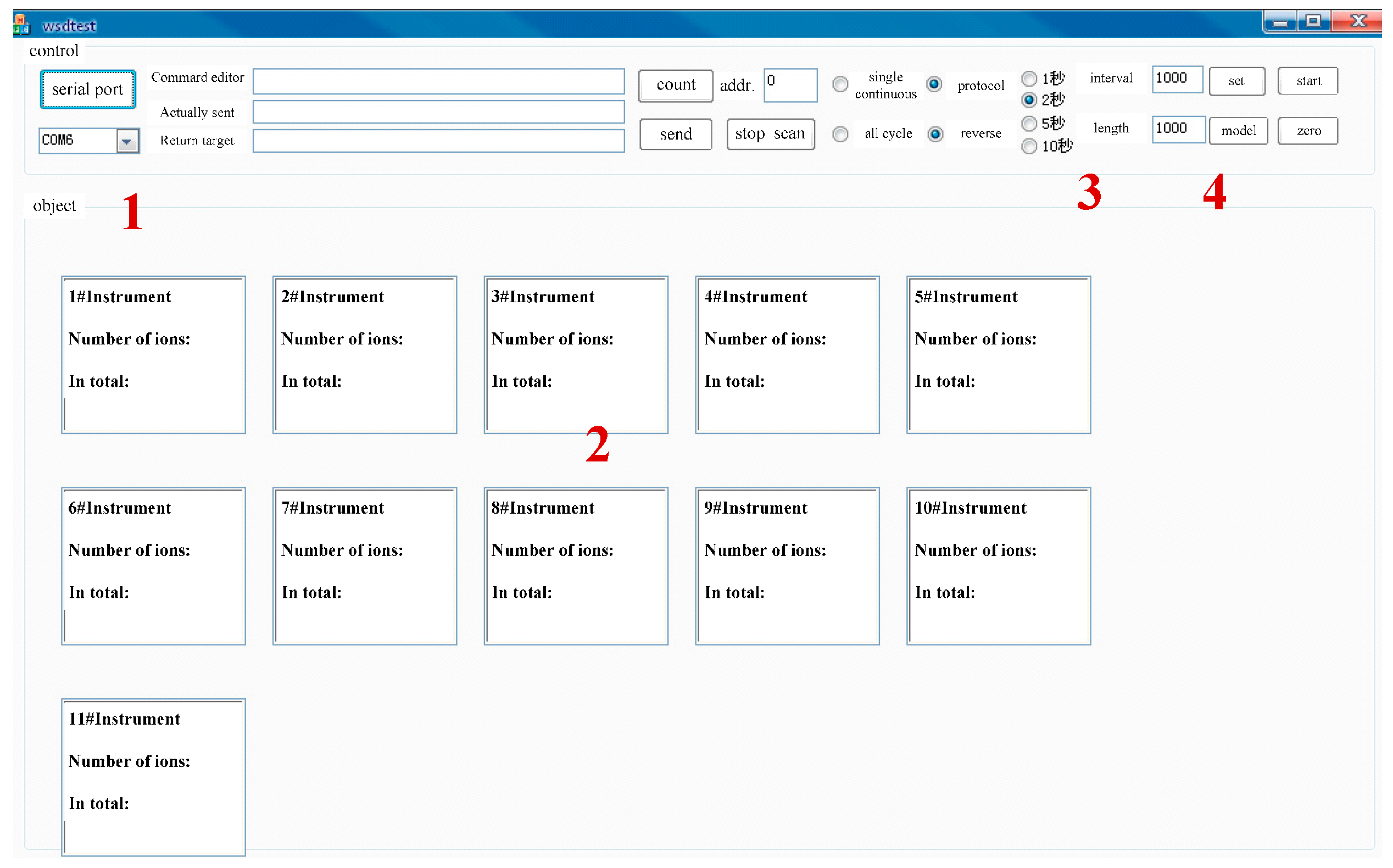1393x868 pixels.
Task: Click the count button
Action: 676,86
